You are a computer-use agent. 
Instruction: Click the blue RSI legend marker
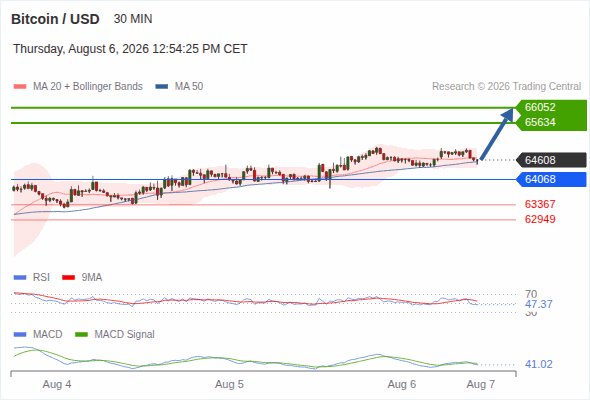(x=20, y=278)
